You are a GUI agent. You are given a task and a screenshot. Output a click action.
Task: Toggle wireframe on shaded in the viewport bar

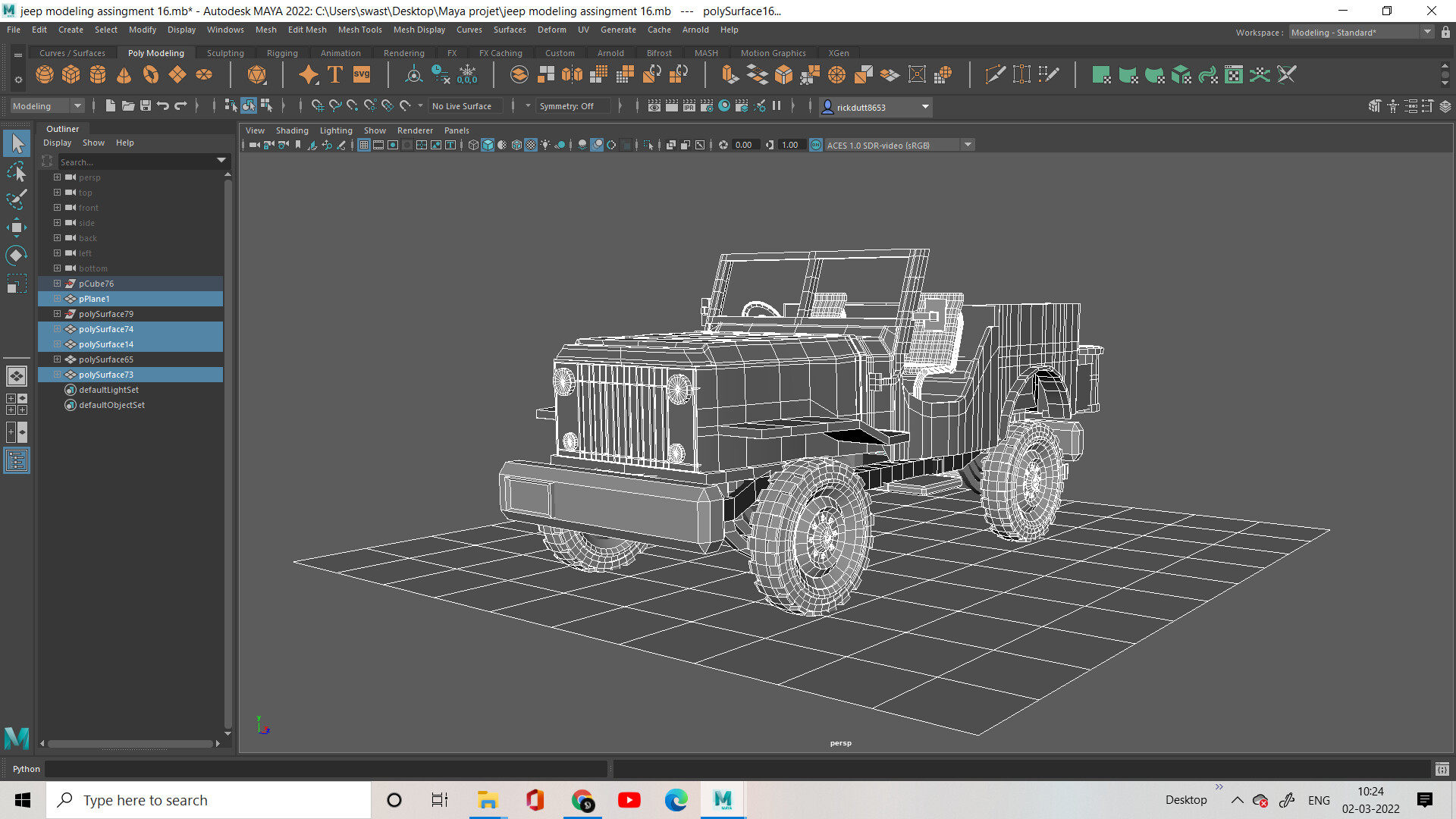[x=516, y=145]
